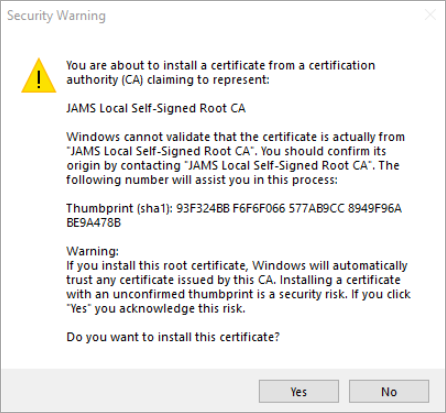The height and width of the screenshot is (413, 446).
Task: Click the line "Yes" you acknowledge this risk
Action: pos(156,309)
